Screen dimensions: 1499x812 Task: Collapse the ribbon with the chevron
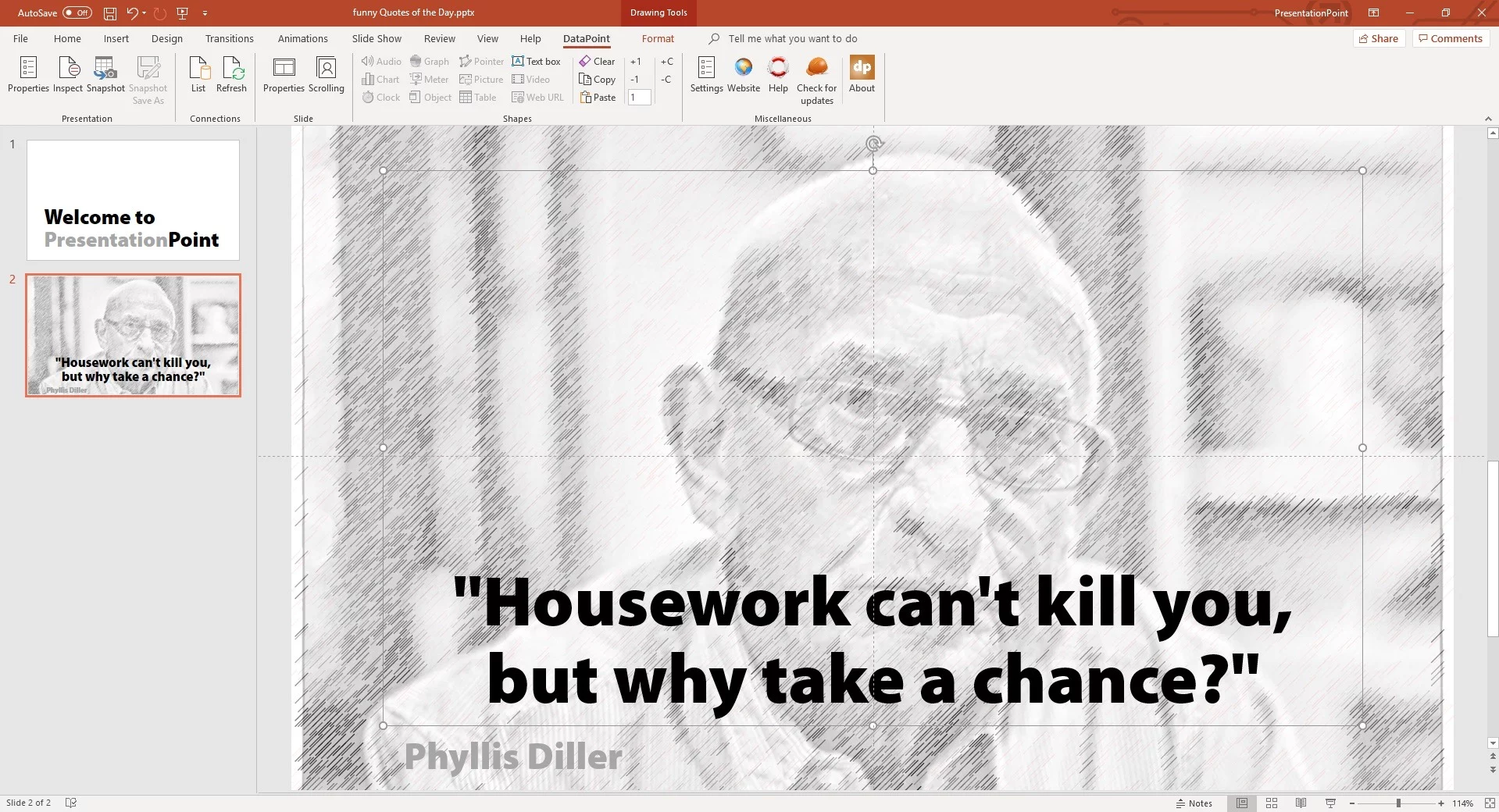(x=1487, y=119)
